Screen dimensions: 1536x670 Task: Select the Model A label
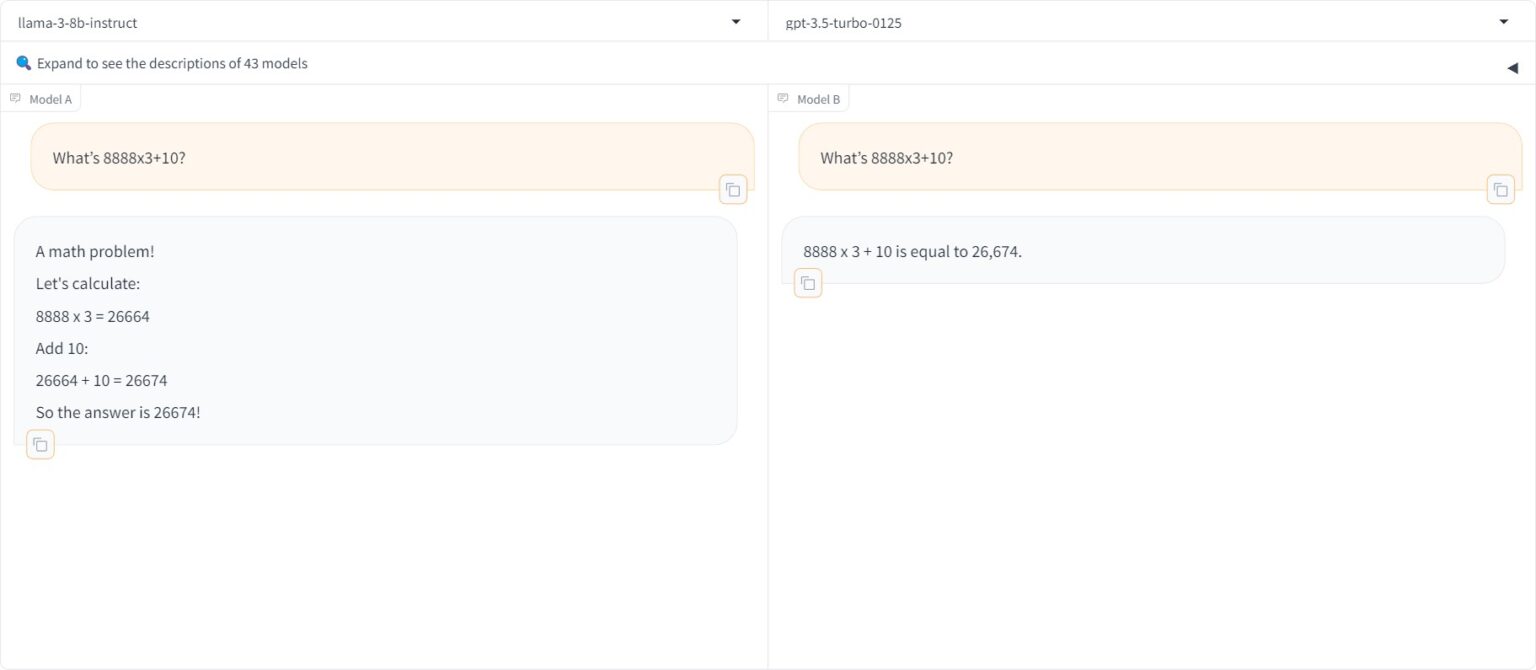50,99
